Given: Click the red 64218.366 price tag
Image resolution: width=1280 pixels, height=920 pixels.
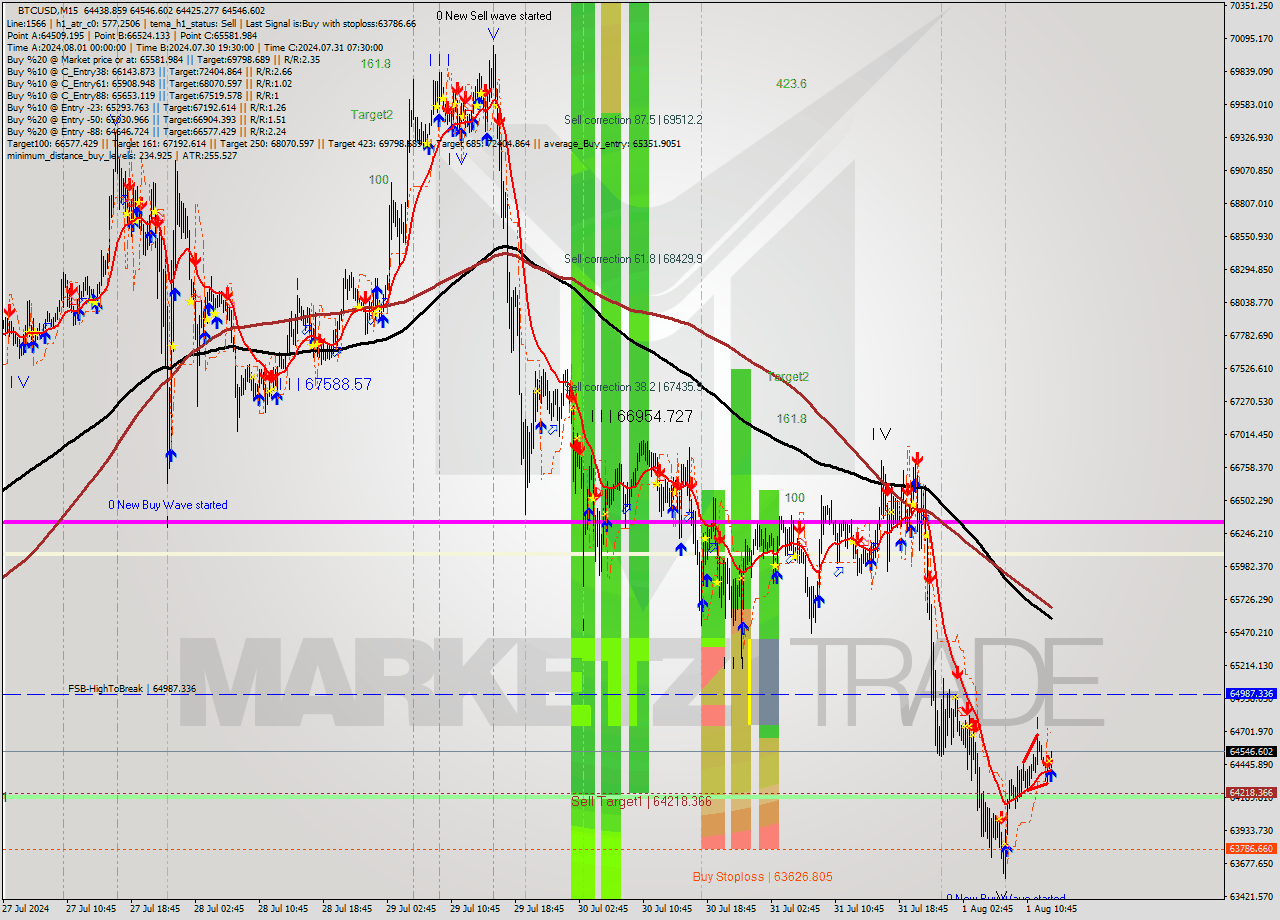Looking at the screenshot, I should point(1251,792).
